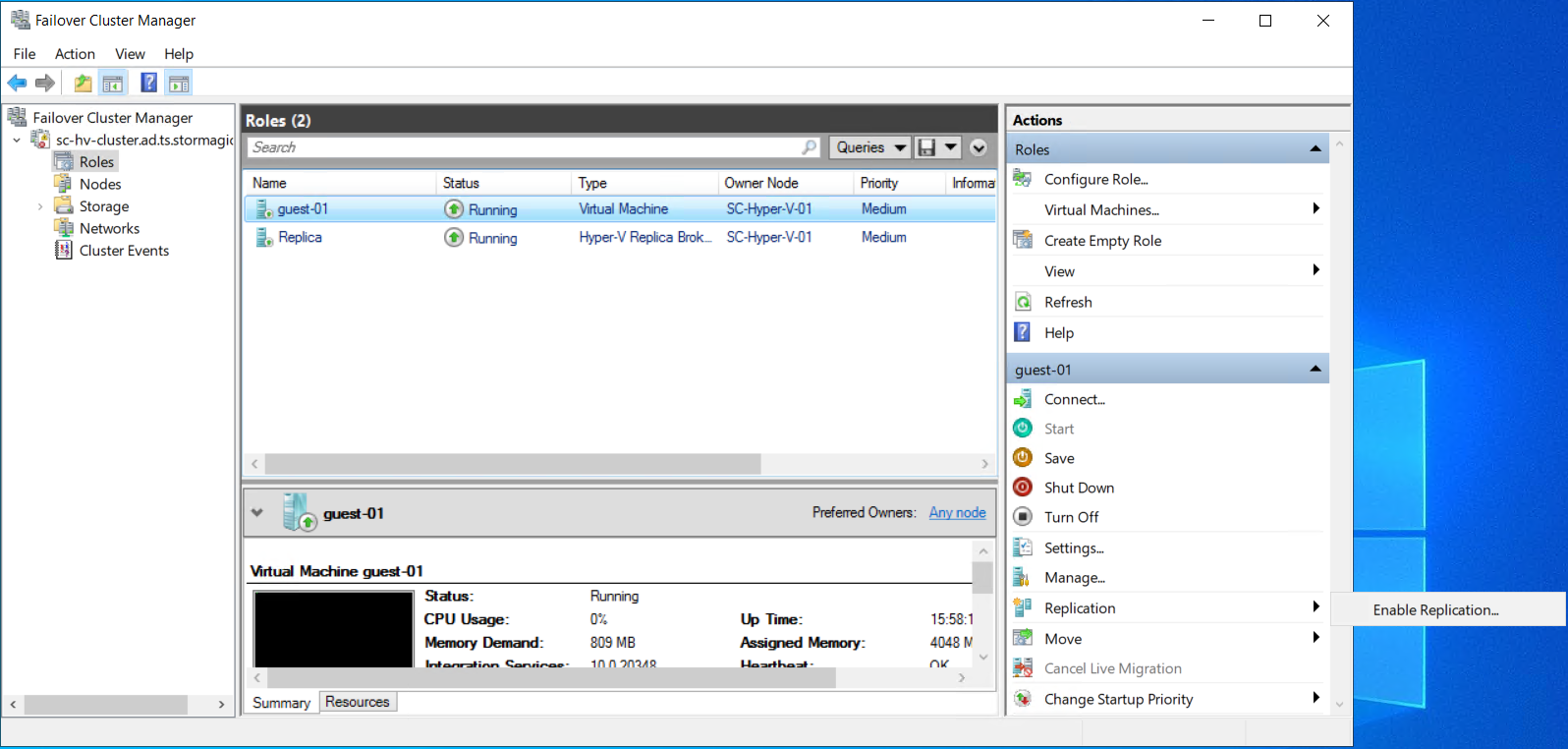Open the Help menu in the menu bar

click(x=179, y=54)
